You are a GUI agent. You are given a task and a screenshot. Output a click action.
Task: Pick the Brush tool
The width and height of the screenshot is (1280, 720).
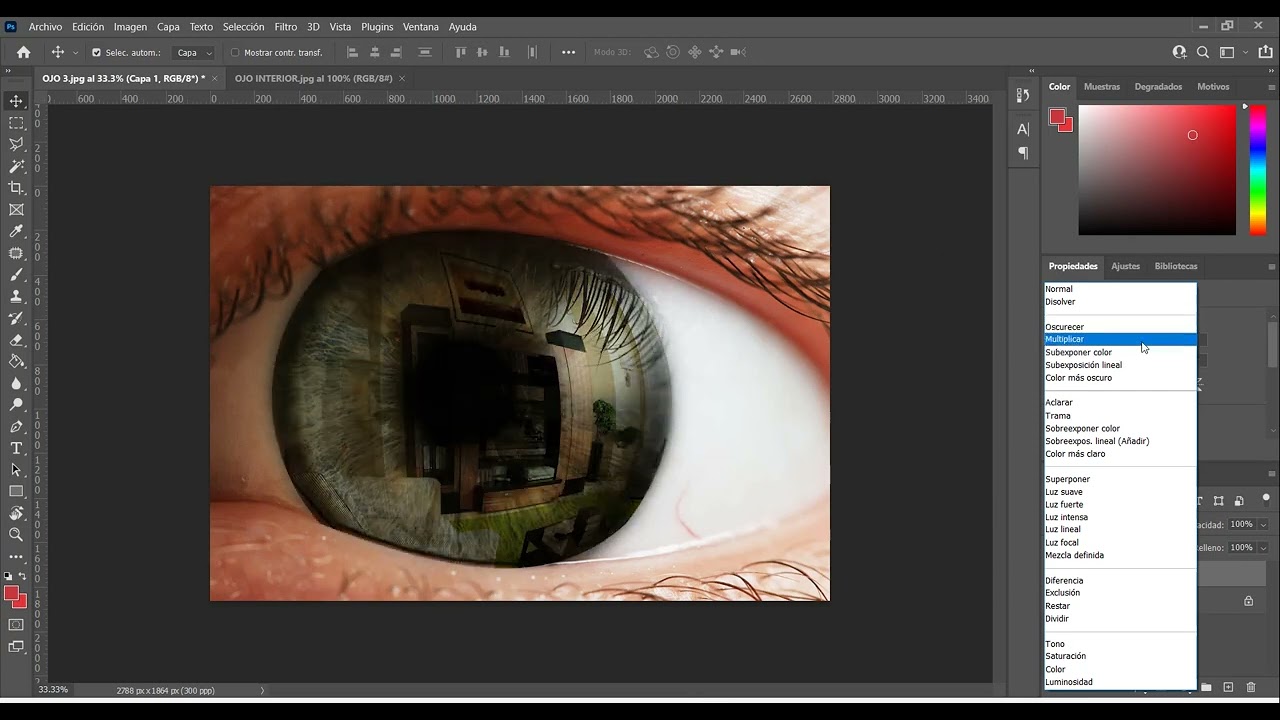coord(16,275)
